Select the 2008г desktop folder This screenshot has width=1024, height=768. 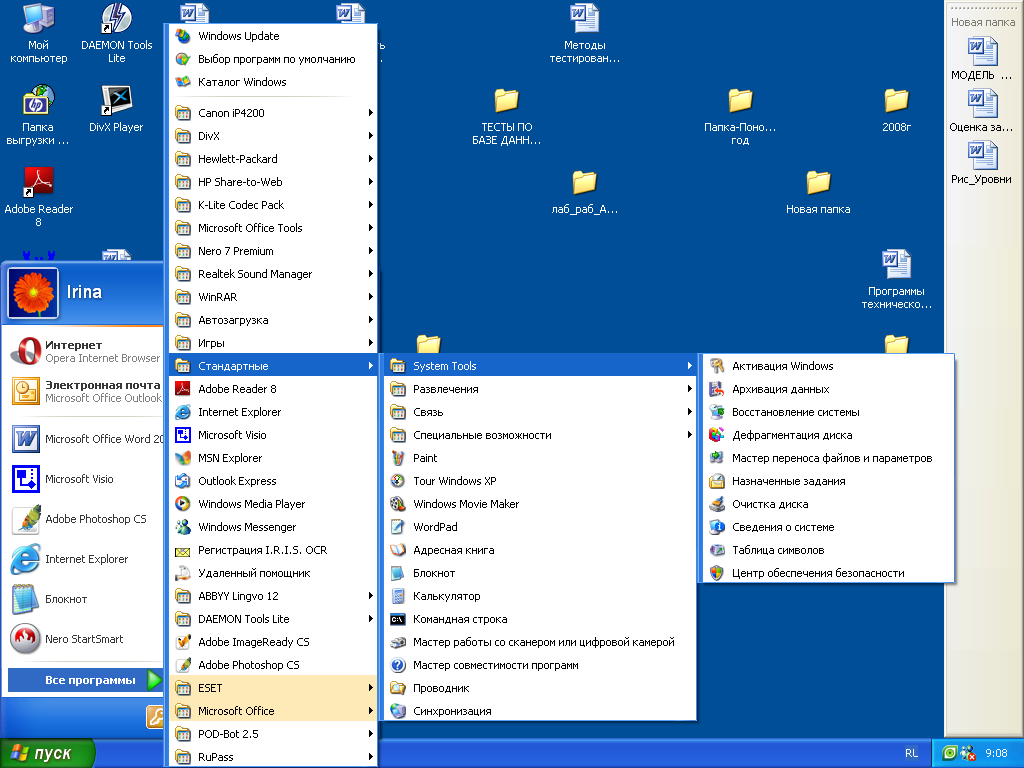(x=896, y=110)
